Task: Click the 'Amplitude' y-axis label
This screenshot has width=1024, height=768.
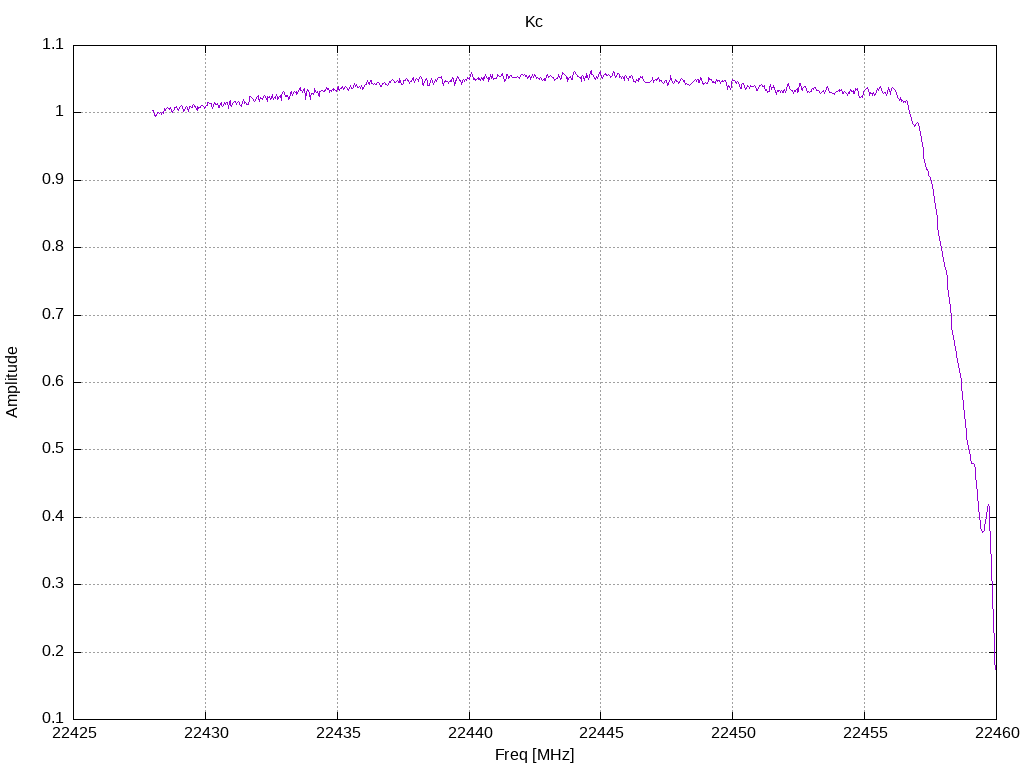Action: pyautogui.click(x=12, y=381)
